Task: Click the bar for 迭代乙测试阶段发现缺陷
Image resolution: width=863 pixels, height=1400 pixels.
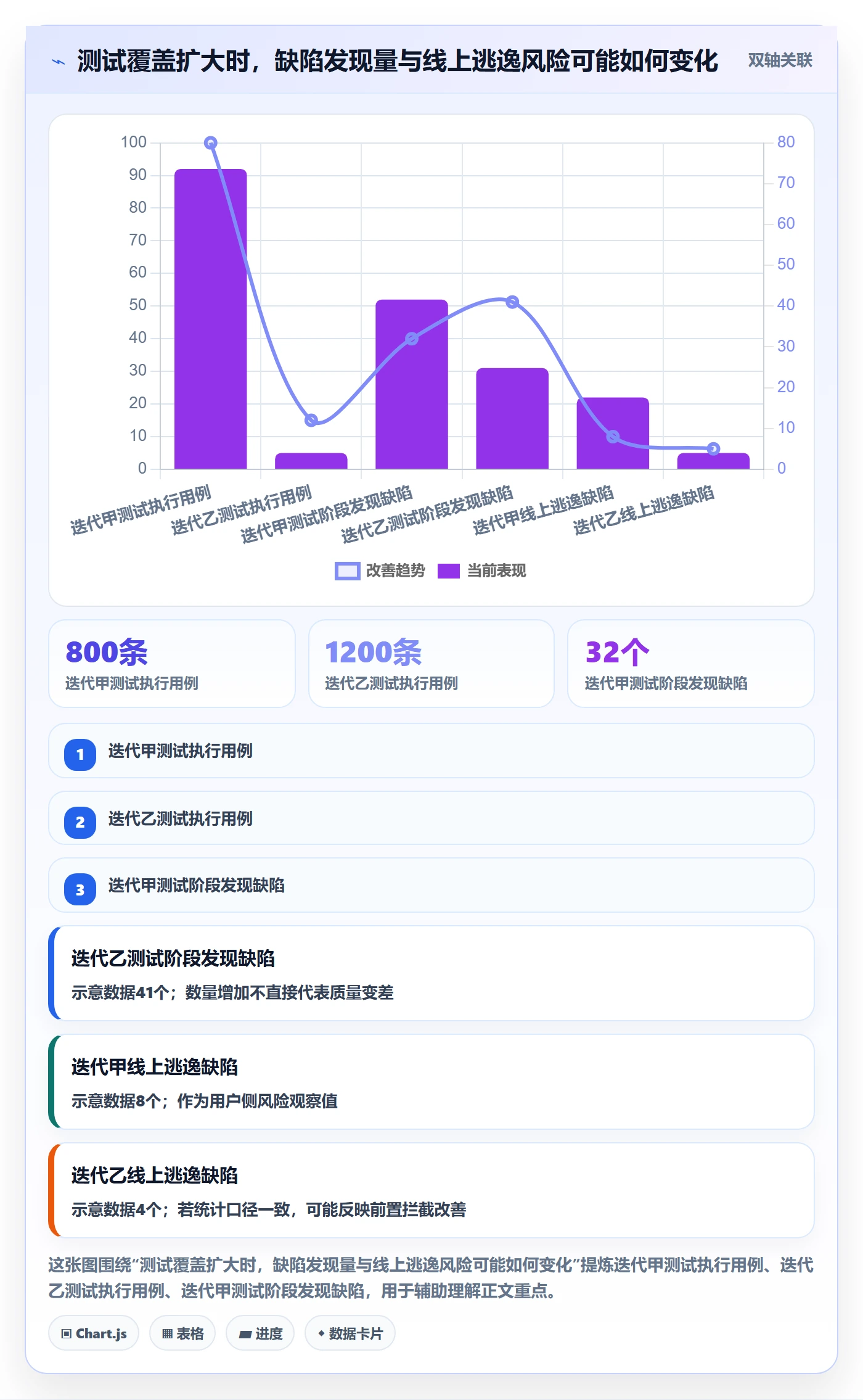Action: [512, 418]
